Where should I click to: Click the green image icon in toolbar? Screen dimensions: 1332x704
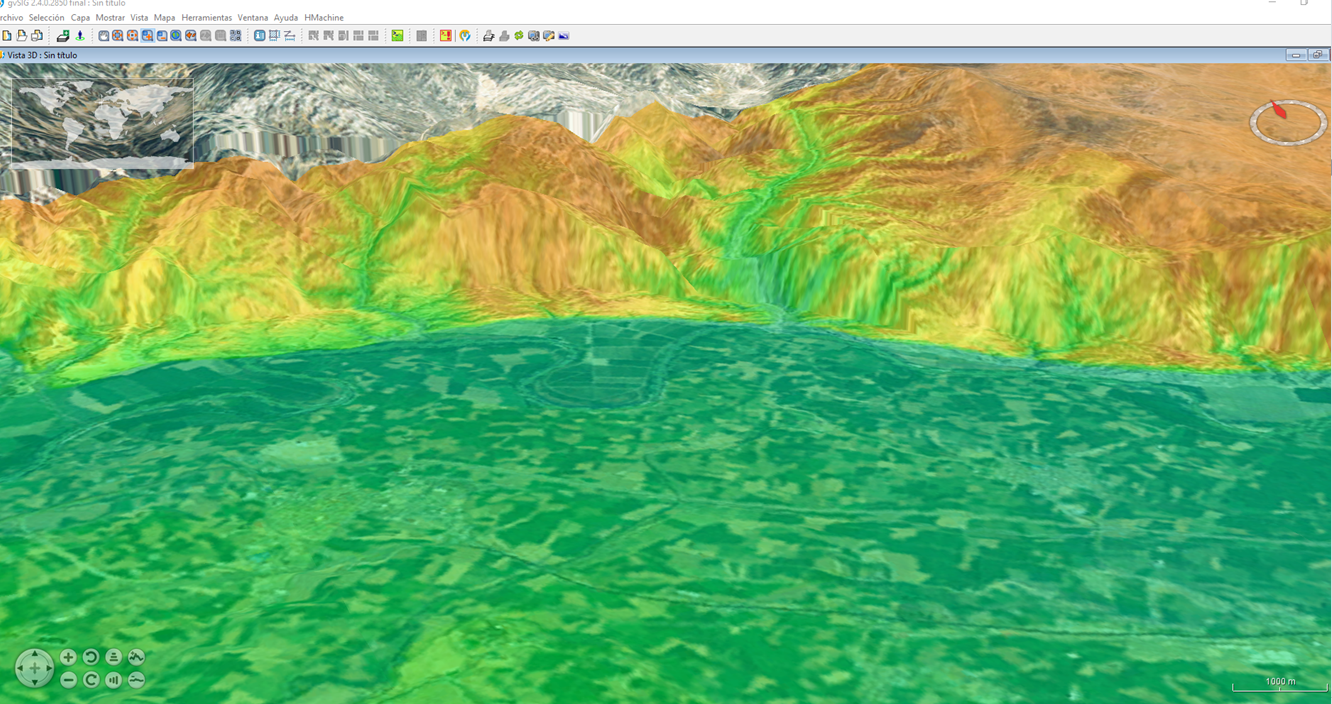(397, 36)
